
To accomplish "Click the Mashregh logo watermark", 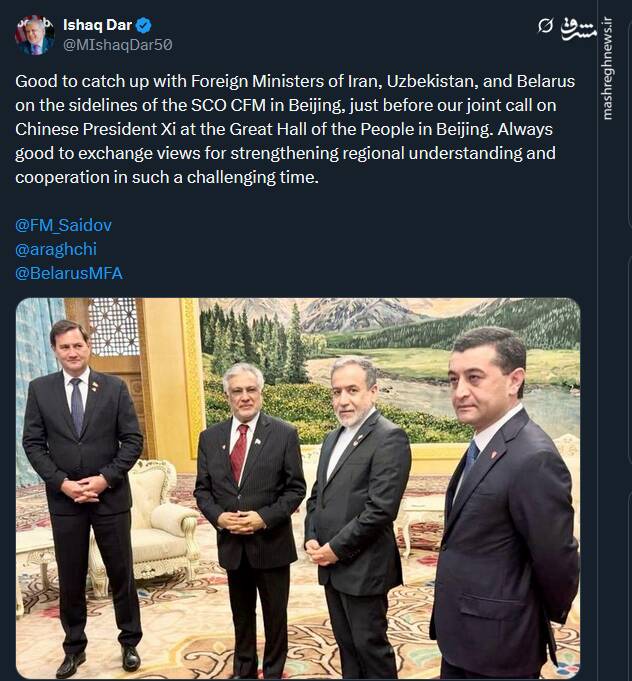I will 579,25.
